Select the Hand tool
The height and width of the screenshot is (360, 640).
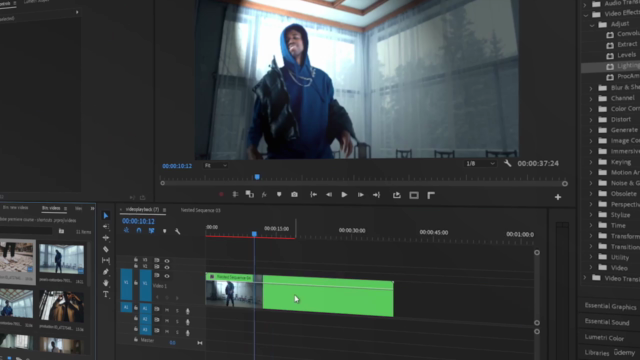106,282
